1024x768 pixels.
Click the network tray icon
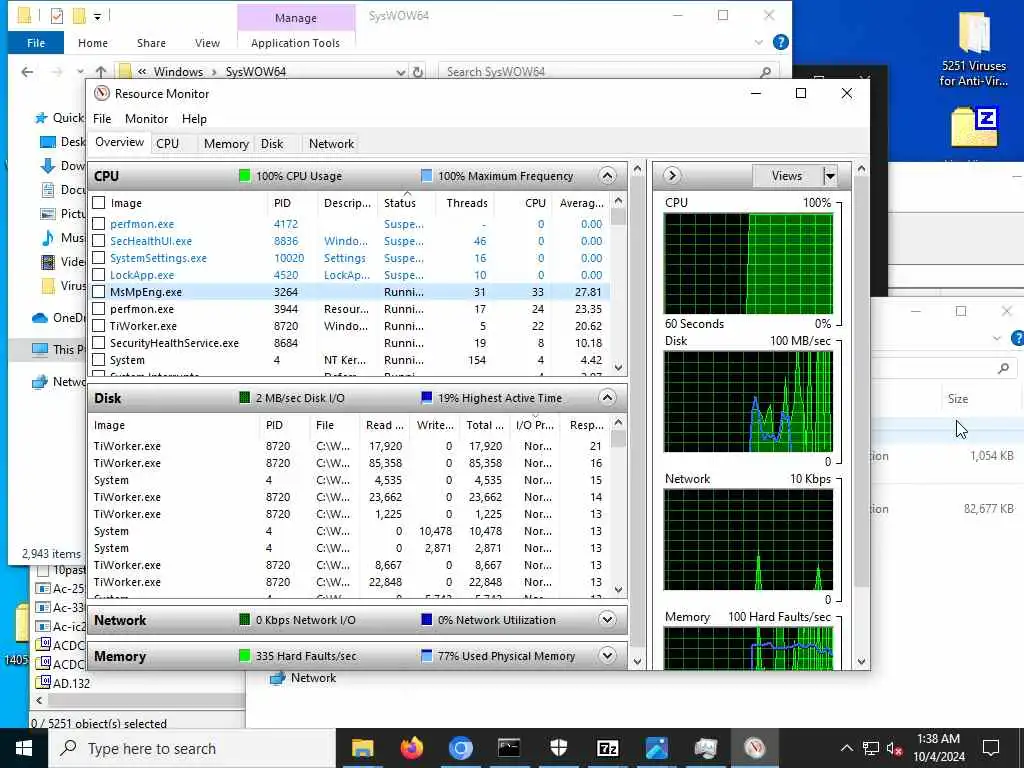point(871,748)
